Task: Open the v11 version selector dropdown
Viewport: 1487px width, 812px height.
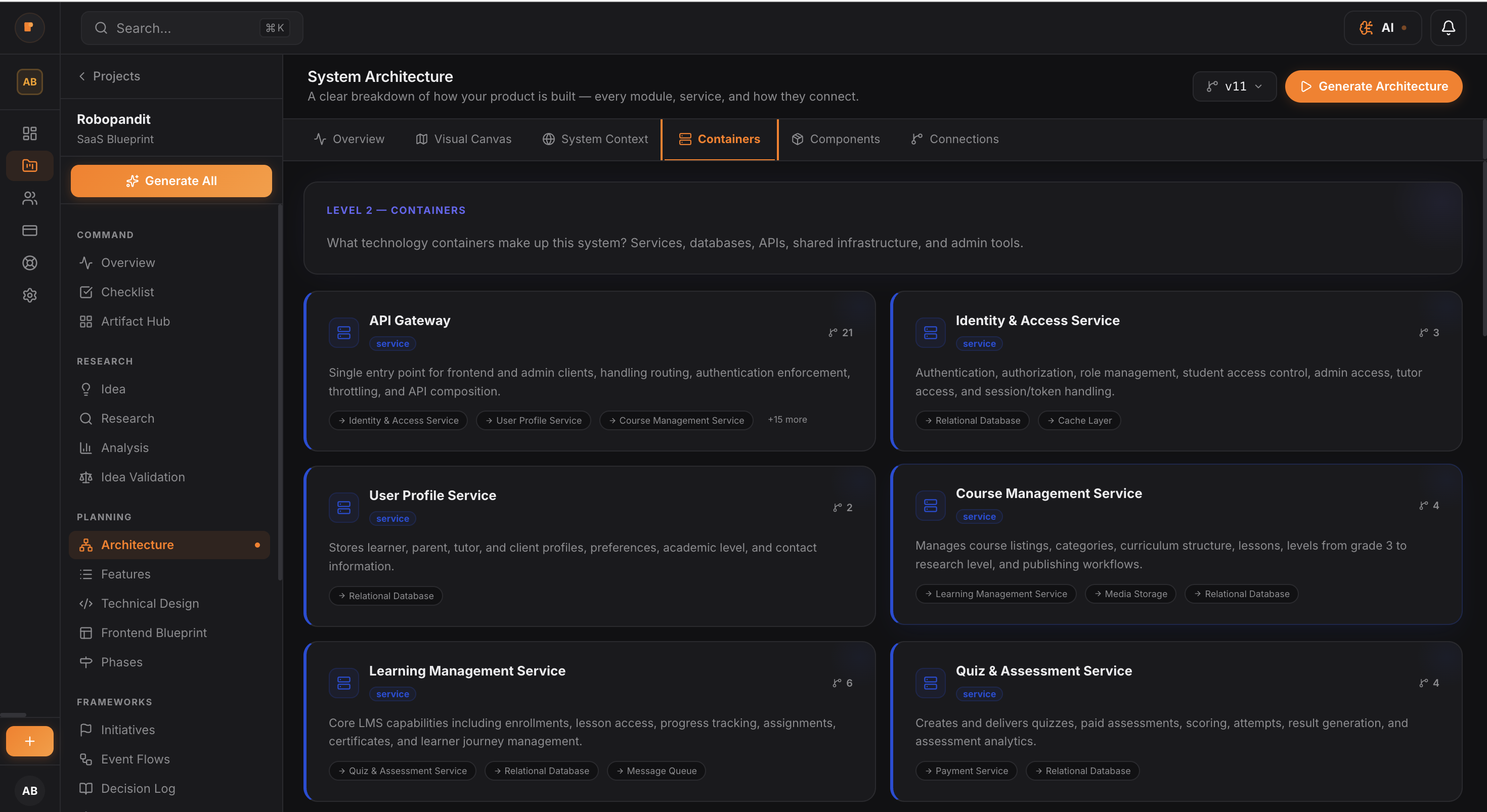Action: coord(1234,86)
